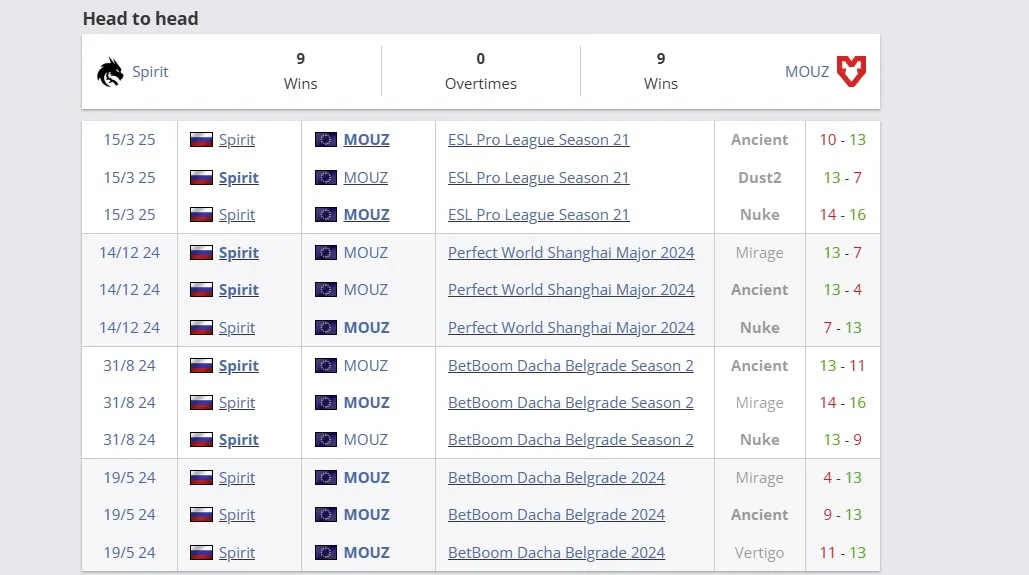Screen dimensions: 1029x575
Task: Click the '0 Overtimes' stat
Action: coord(480,71)
